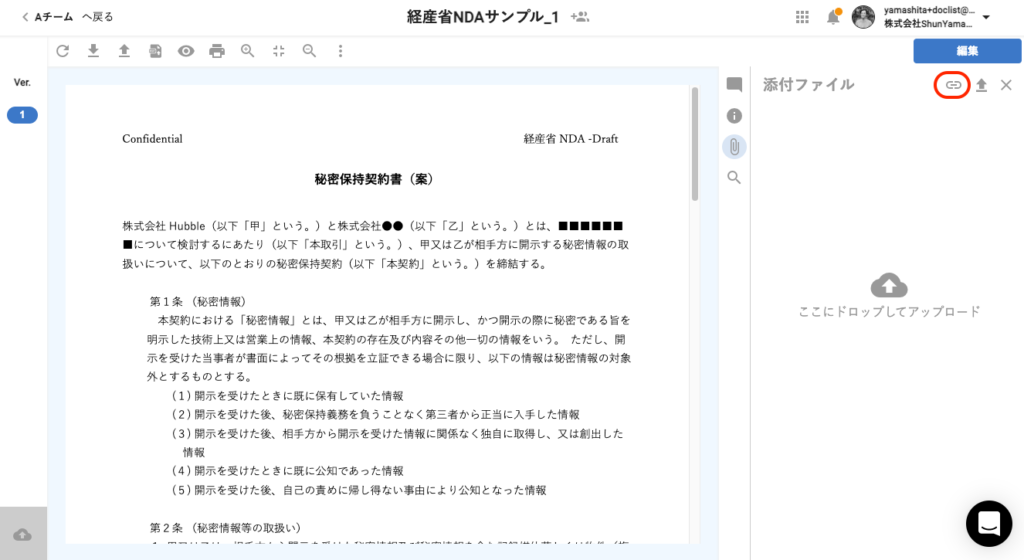This screenshot has height=560, width=1024.
Task: Click the 経産省 NDA -Draft header text
Action: coord(571,138)
